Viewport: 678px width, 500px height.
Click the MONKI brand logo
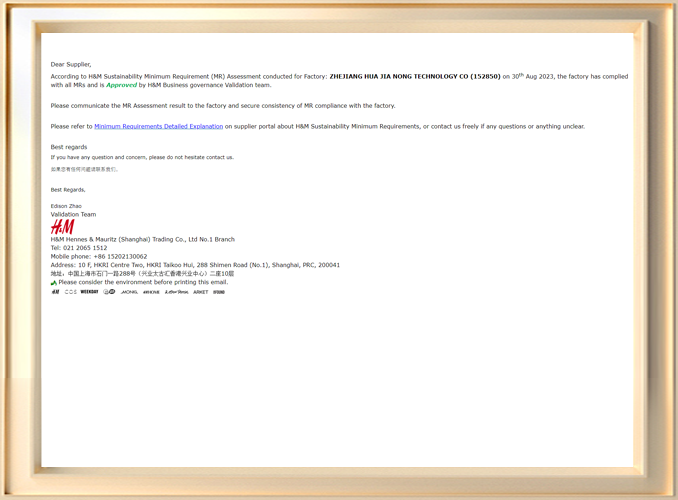click(129, 292)
